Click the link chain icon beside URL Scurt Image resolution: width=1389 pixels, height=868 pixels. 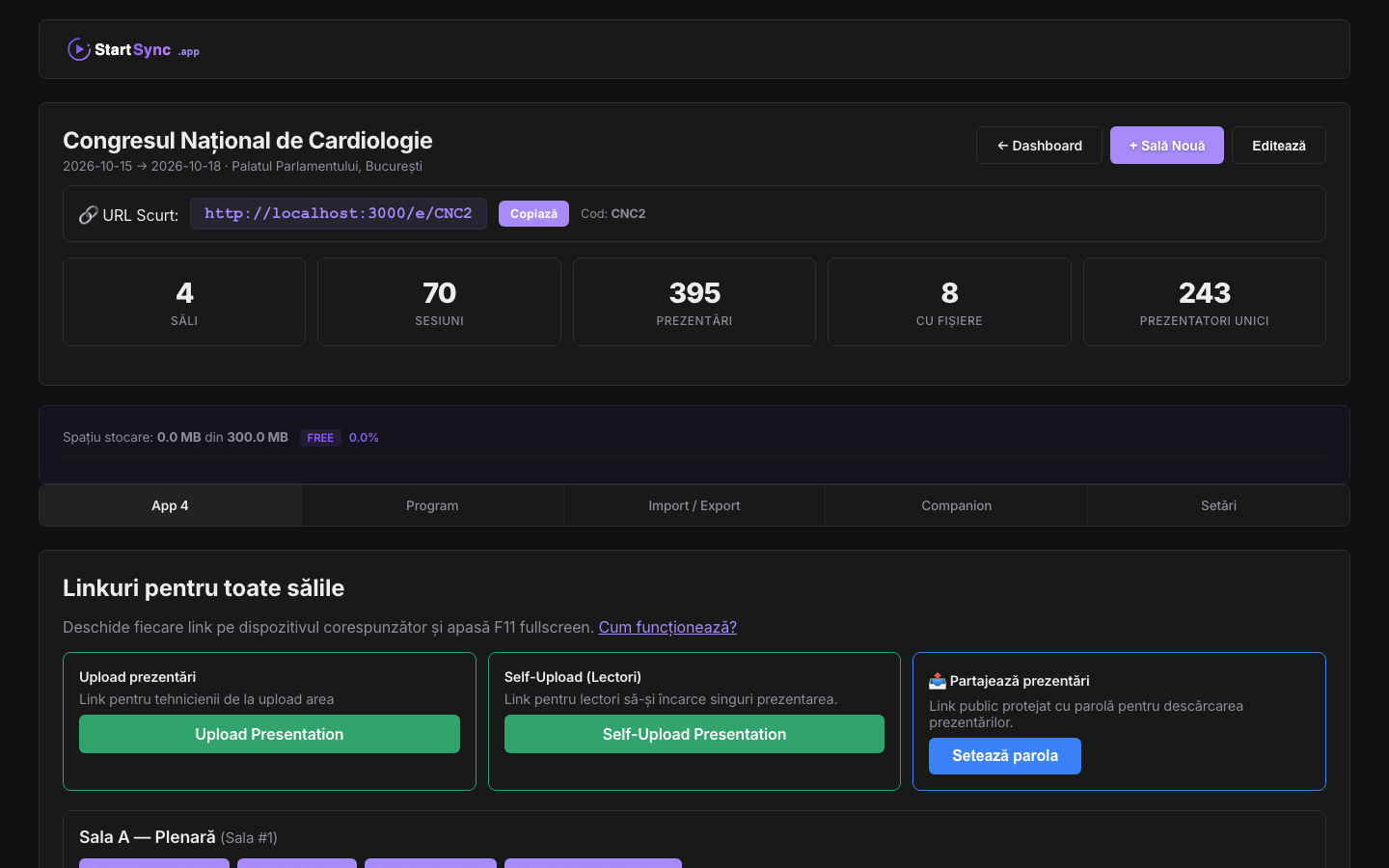(88, 215)
